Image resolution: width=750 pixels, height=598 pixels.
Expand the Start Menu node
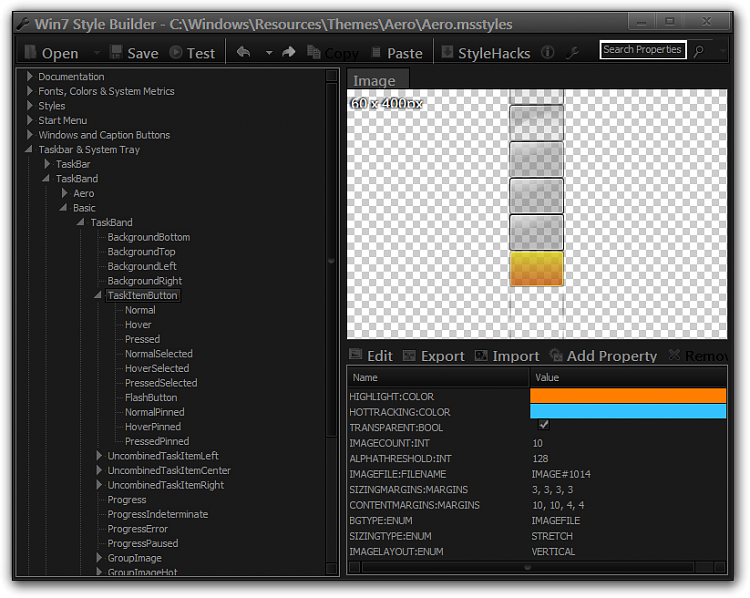30,120
